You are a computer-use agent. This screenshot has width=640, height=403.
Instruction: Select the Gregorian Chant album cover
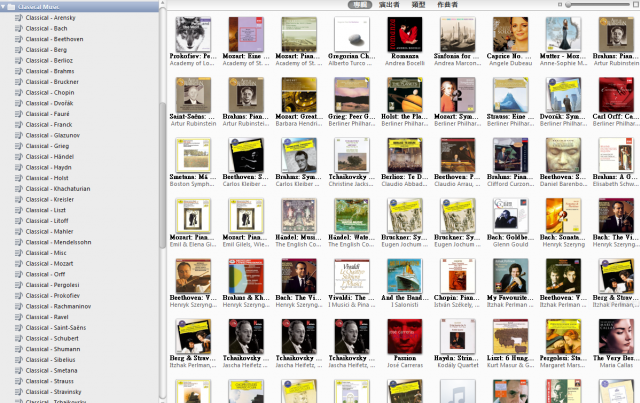click(351, 34)
